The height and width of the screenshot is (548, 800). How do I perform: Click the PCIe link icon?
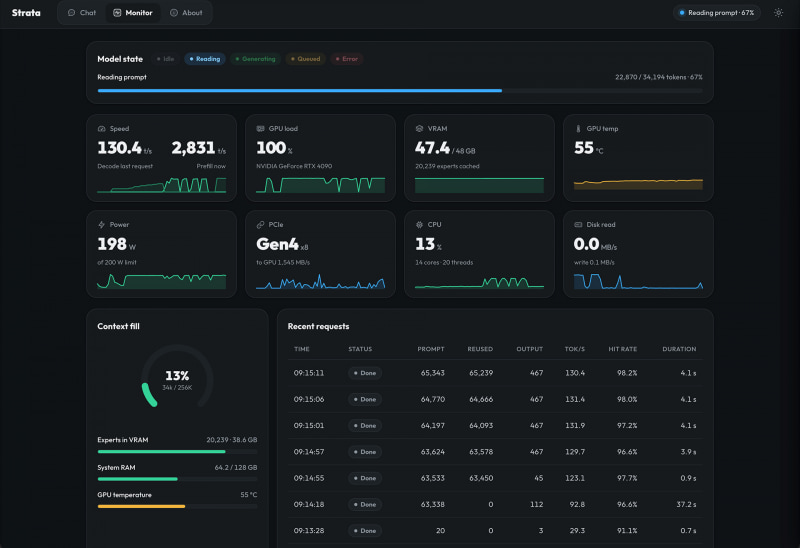pyautogui.click(x=260, y=225)
